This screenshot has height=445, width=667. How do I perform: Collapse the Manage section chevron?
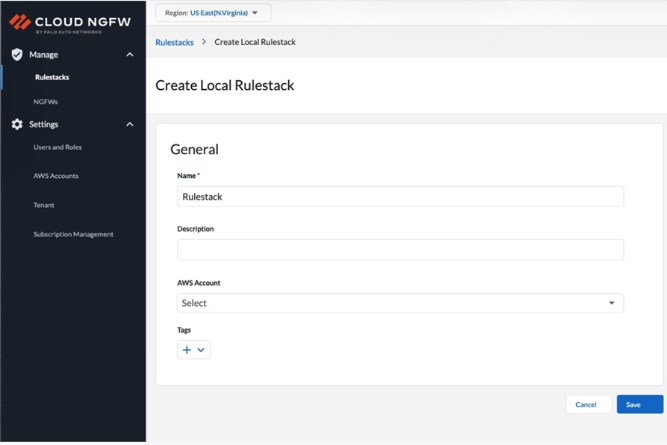[130, 55]
